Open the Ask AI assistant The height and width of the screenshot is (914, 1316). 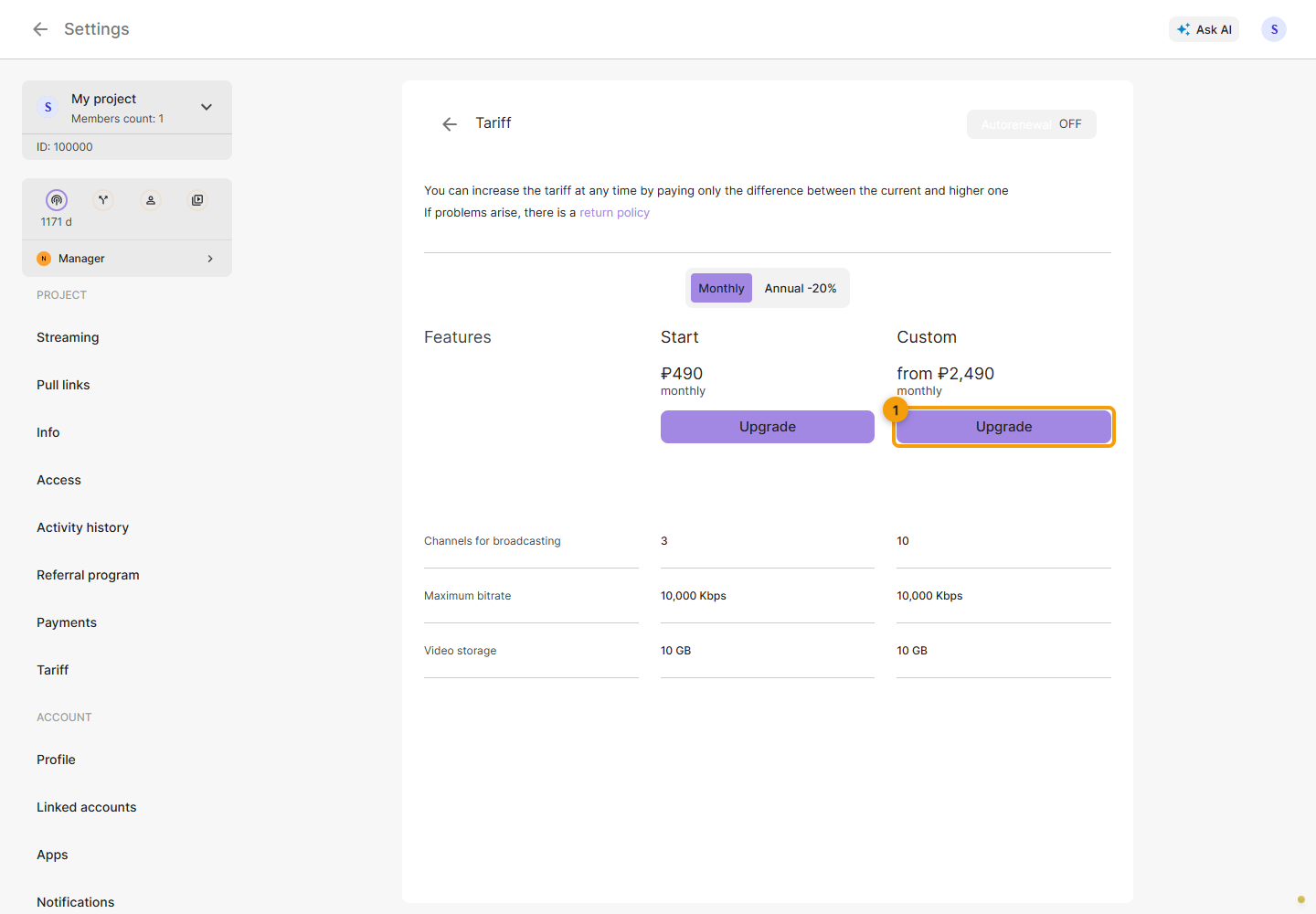[x=1205, y=29]
